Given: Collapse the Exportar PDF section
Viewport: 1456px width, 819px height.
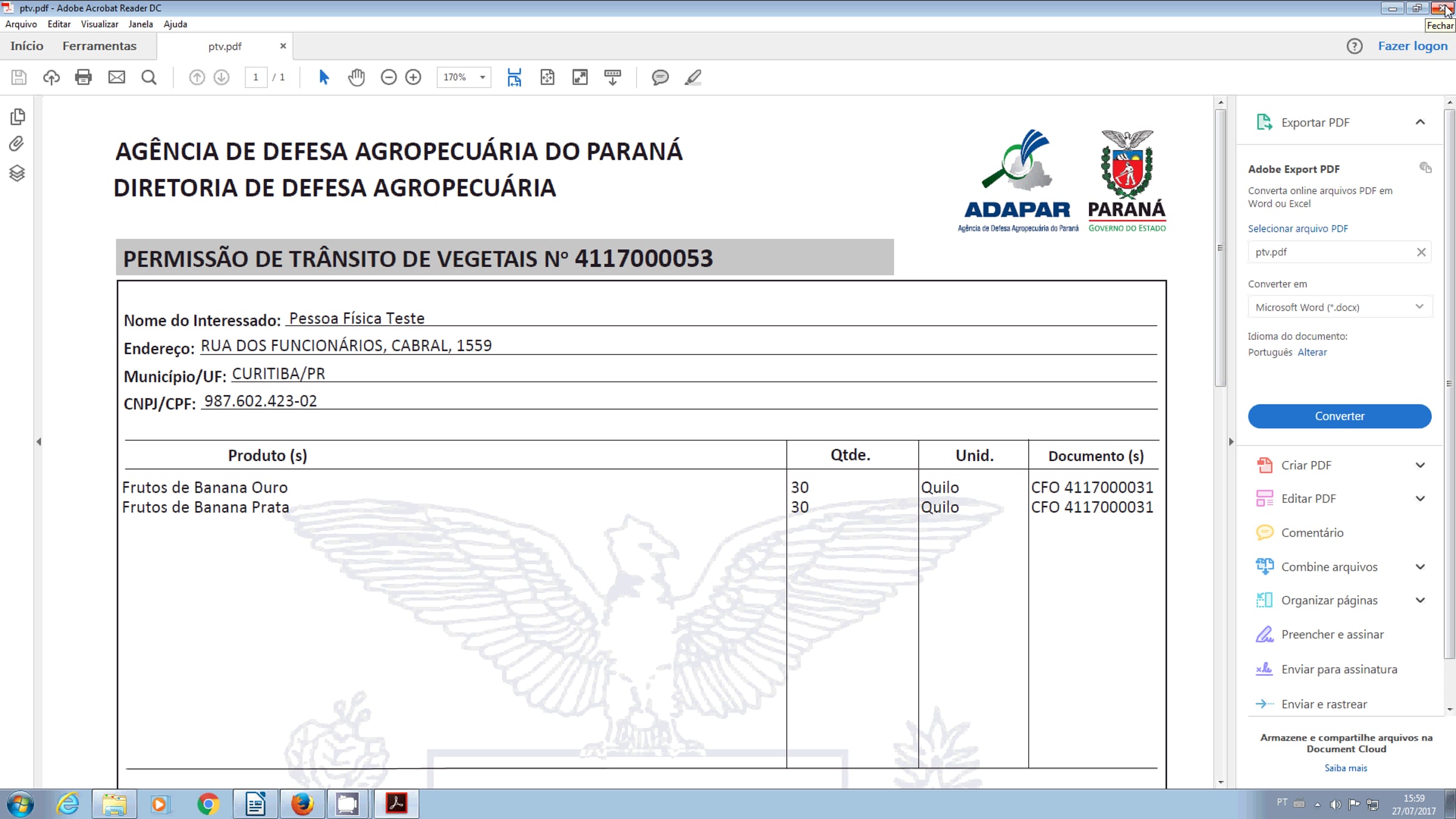Looking at the screenshot, I should pyautogui.click(x=1420, y=122).
